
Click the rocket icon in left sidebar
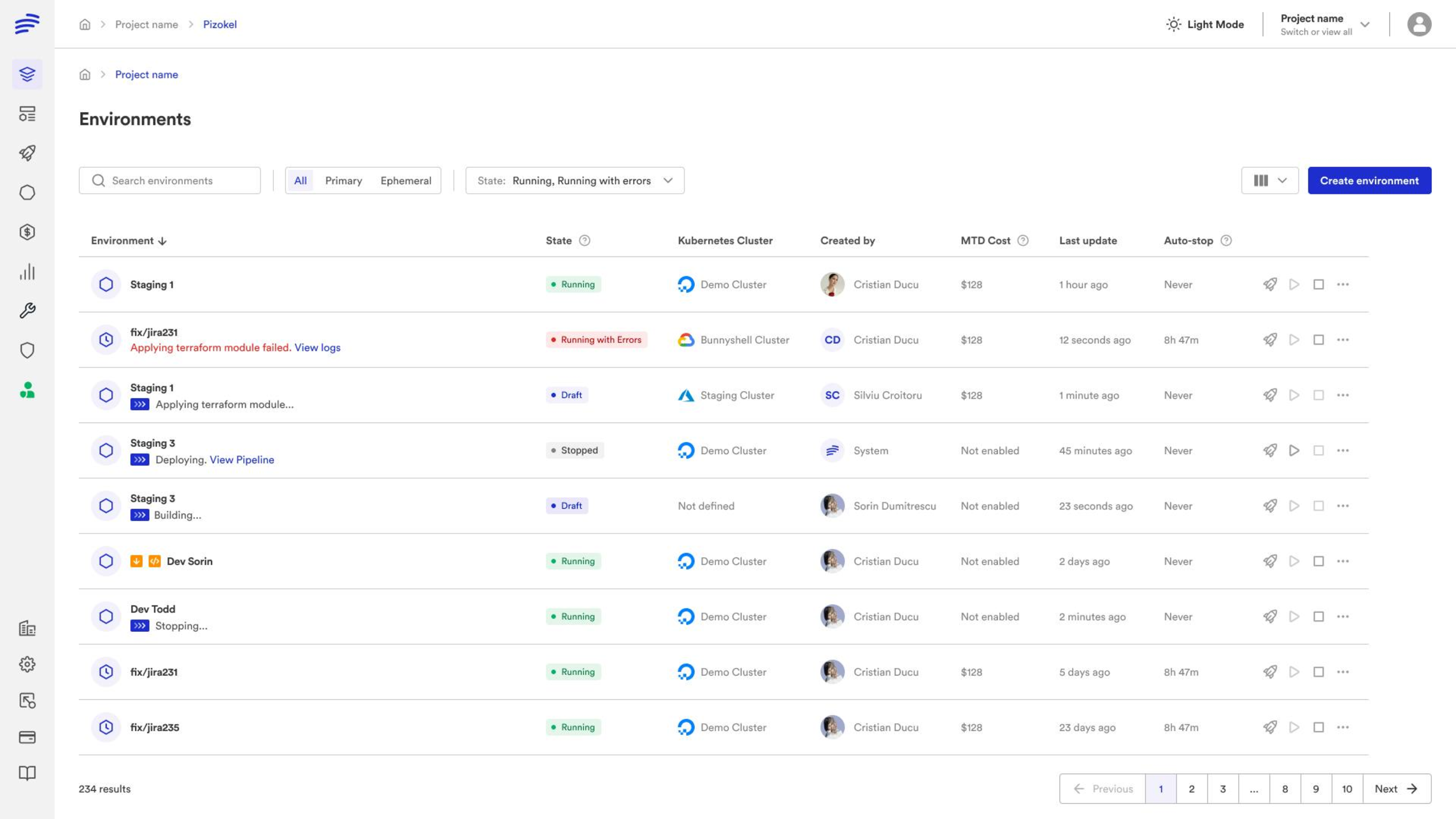click(27, 153)
